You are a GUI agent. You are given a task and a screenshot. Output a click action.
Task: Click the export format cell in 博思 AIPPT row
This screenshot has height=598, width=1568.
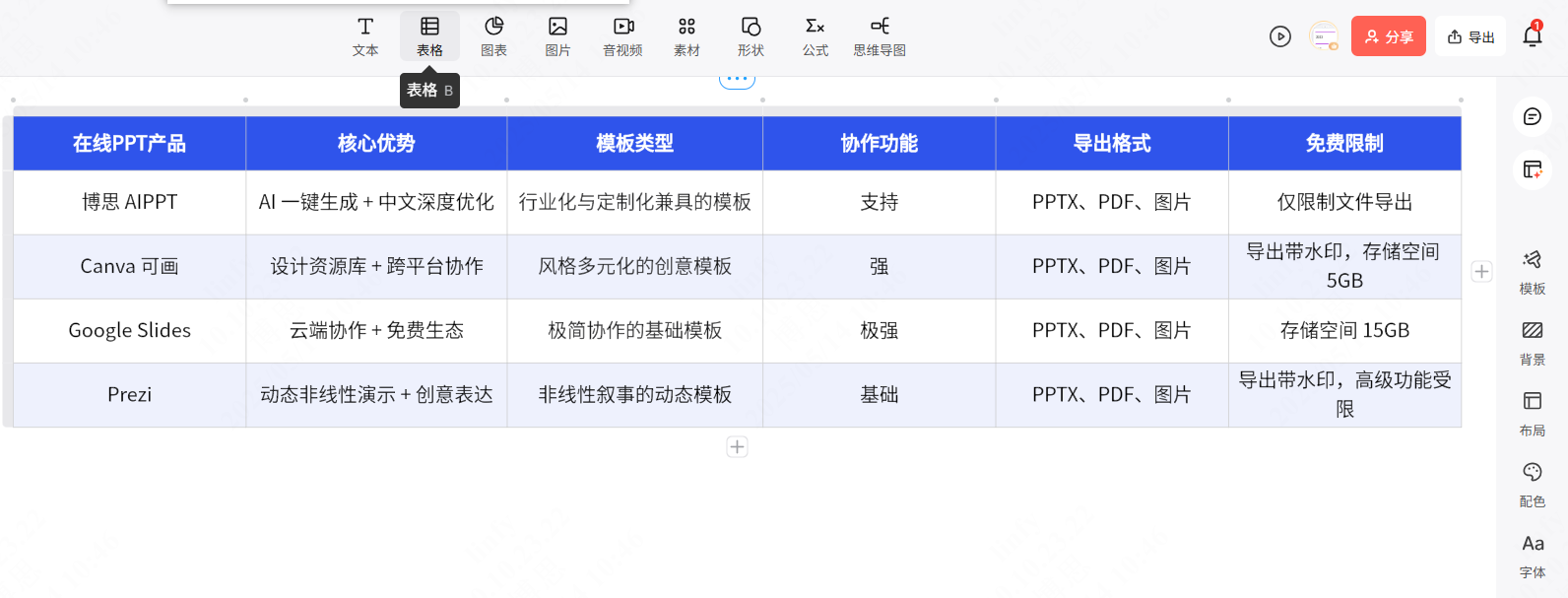pos(1112,202)
